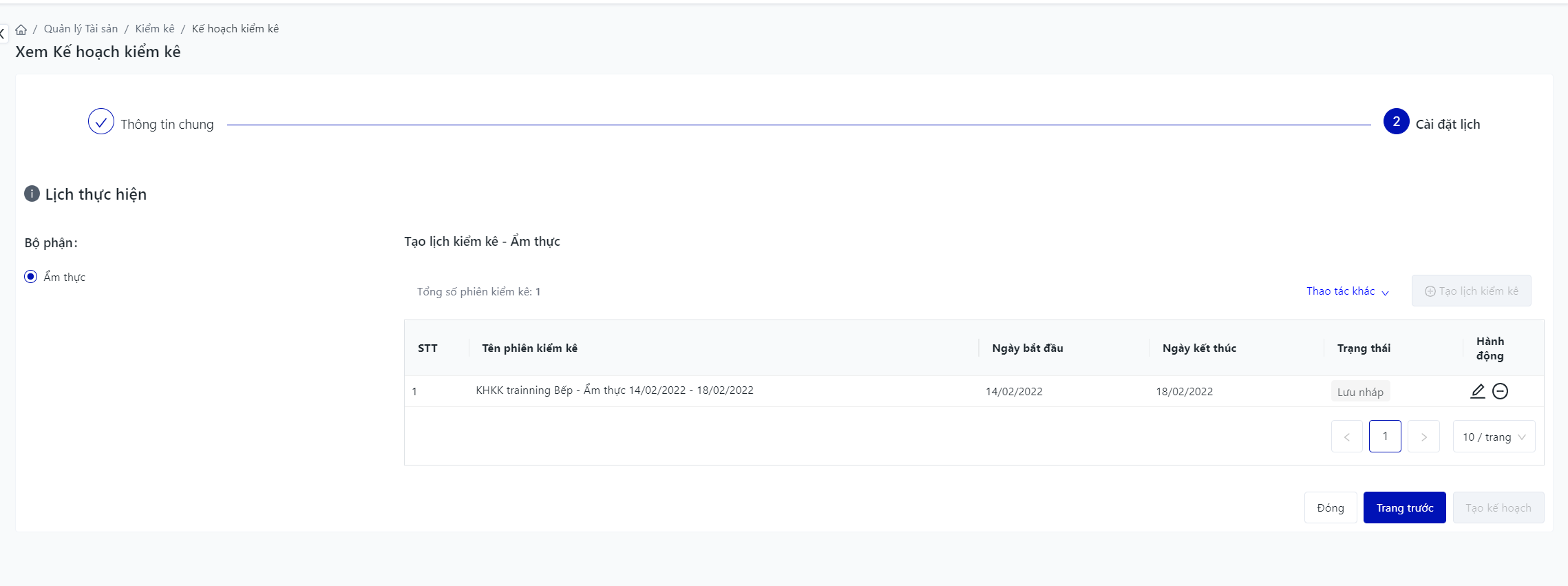Click the Tạo kế hoạch button

1498,507
